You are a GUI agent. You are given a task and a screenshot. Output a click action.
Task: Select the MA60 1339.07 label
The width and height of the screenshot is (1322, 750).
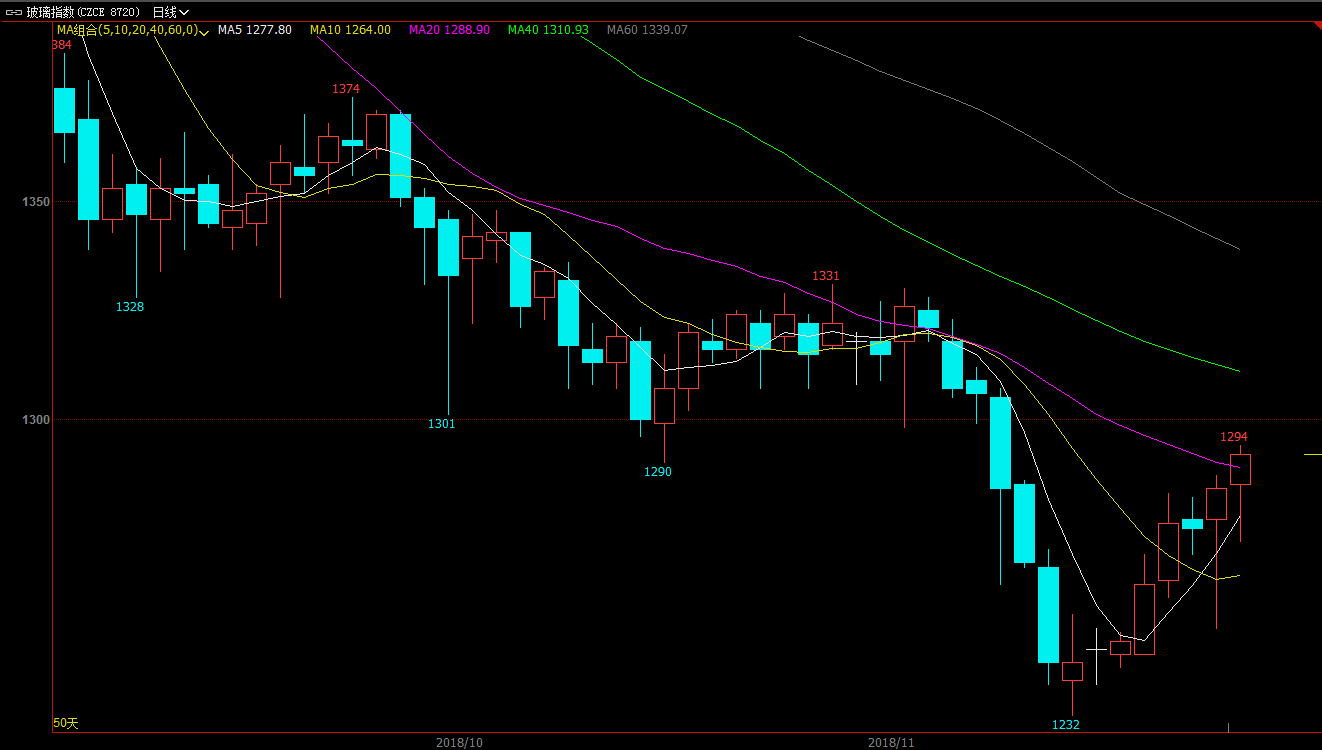coord(647,30)
